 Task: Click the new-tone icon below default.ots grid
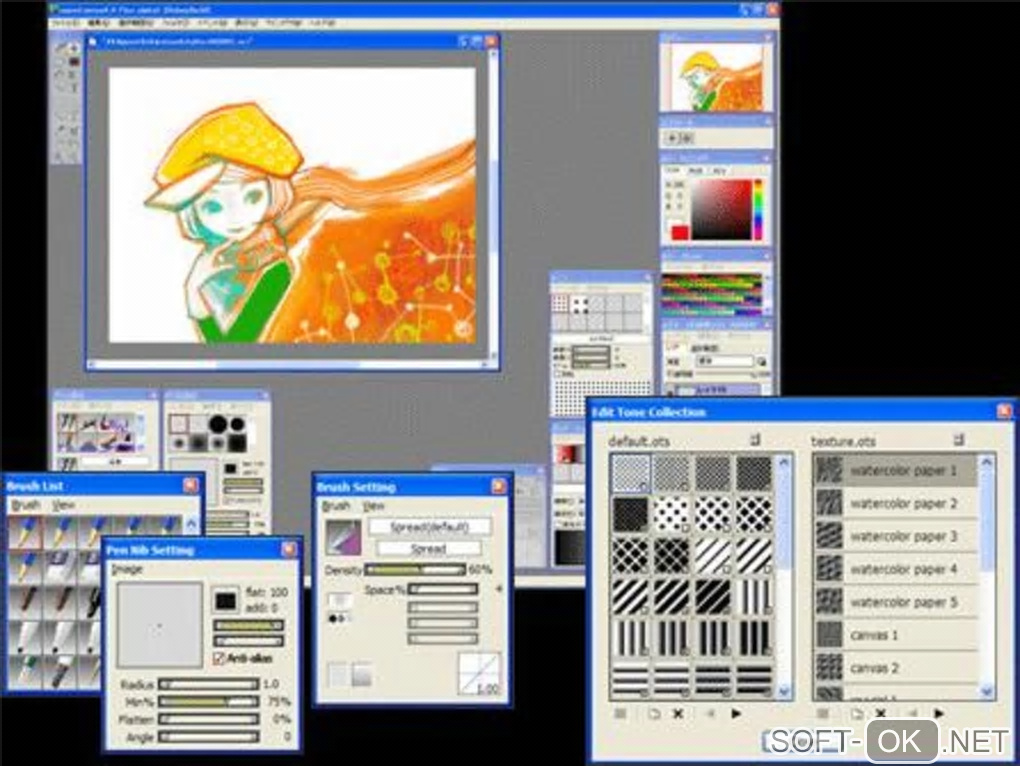point(653,713)
